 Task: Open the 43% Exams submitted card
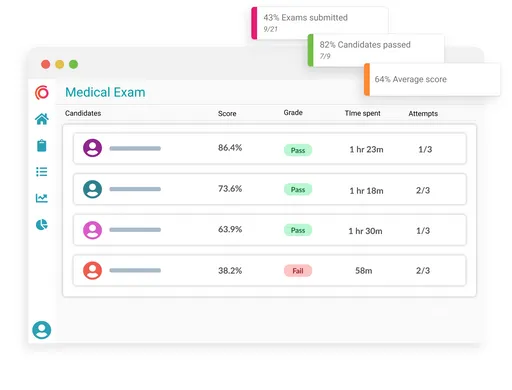click(x=319, y=23)
